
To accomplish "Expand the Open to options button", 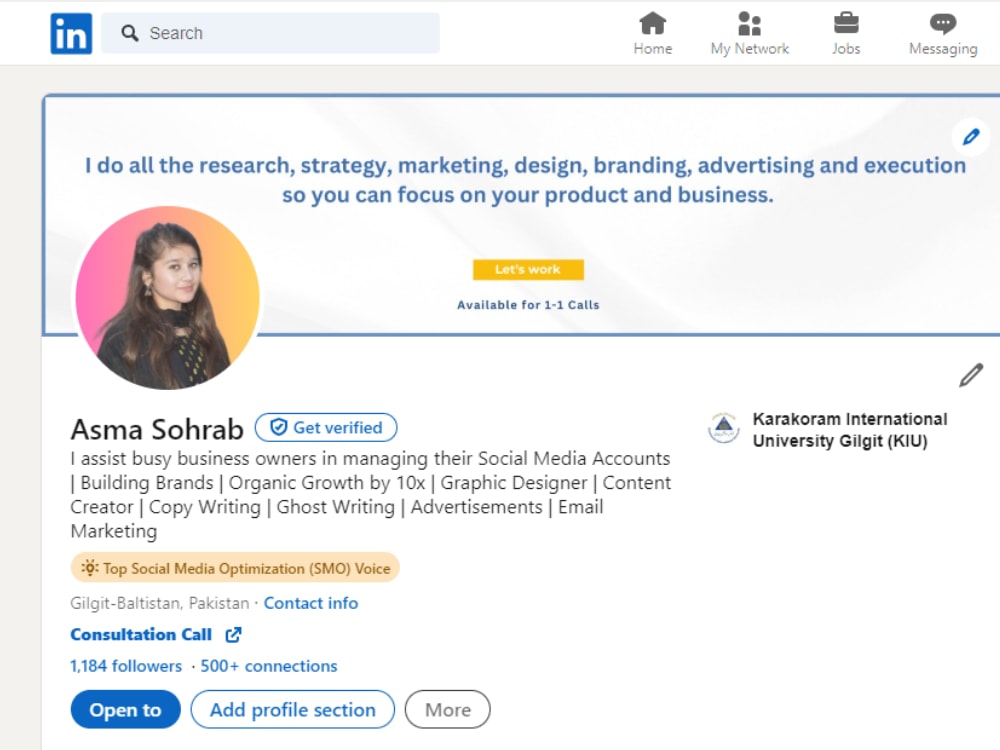I will pos(126,709).
